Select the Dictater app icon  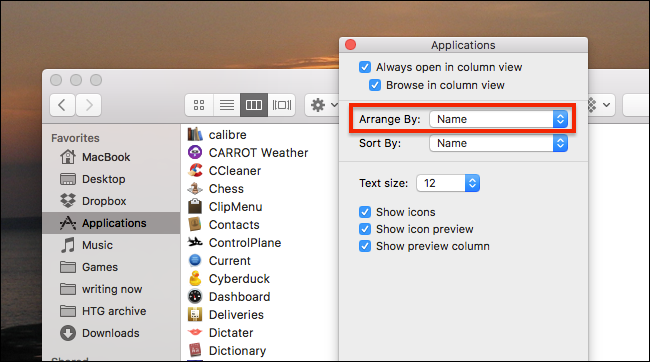click(195, 332)
